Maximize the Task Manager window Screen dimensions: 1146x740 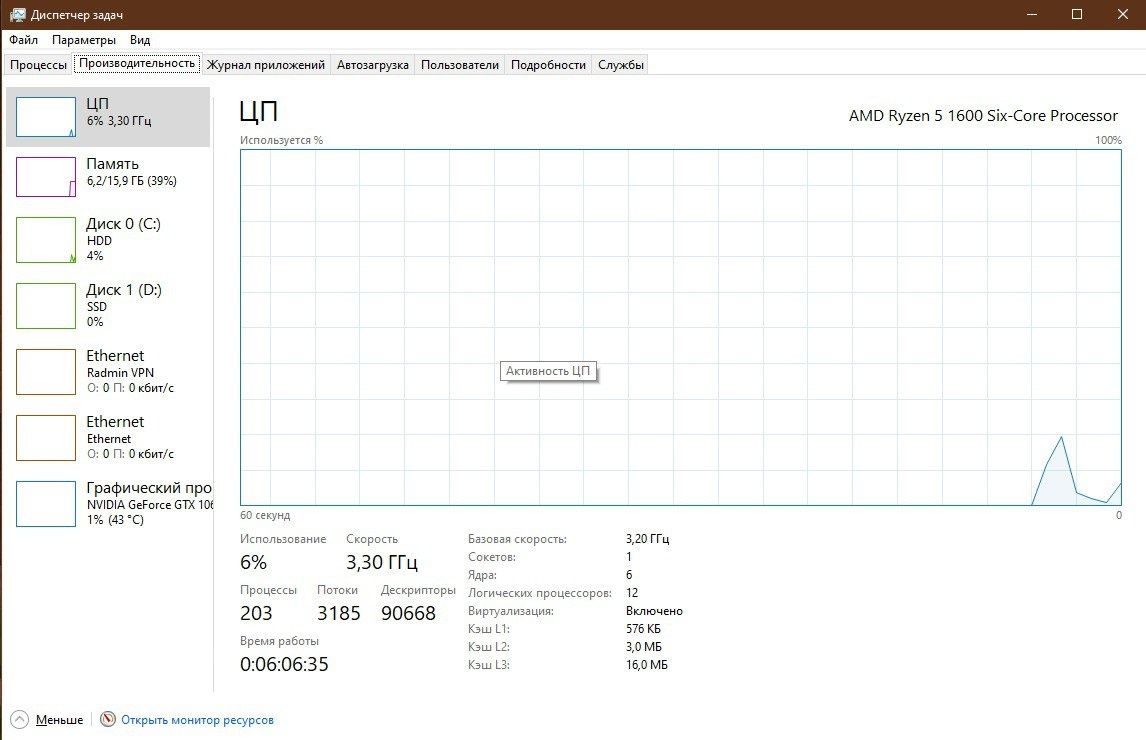pos(1077,15)
